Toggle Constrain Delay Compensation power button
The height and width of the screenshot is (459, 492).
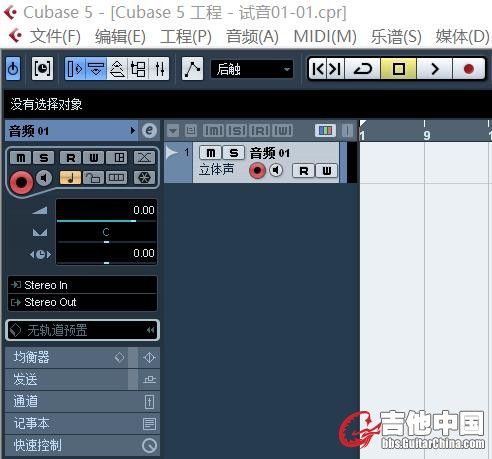tap(13, 69)
